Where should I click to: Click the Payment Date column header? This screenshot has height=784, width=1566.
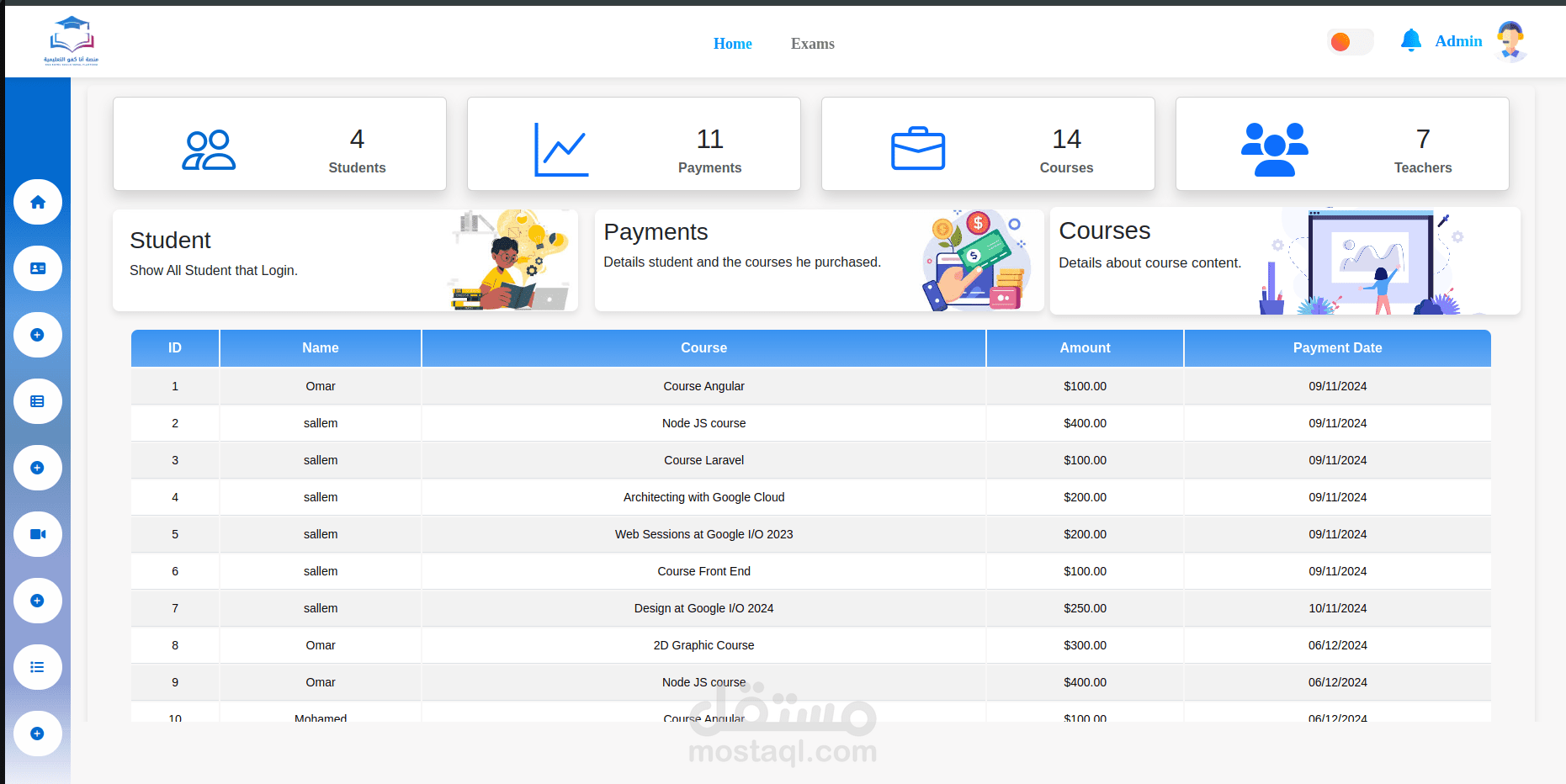(x=1337, y=348)
